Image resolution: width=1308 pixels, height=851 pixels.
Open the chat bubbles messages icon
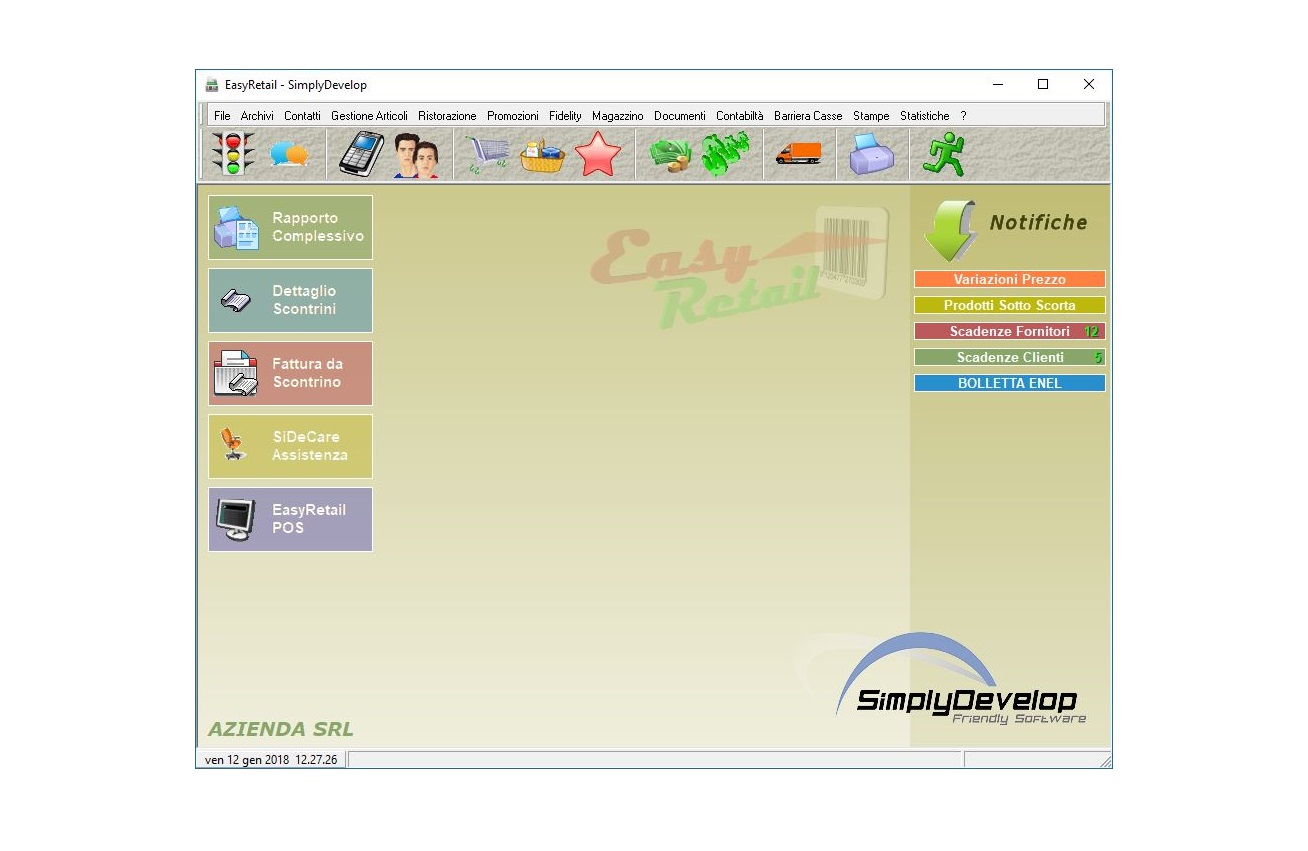(290, 155)
